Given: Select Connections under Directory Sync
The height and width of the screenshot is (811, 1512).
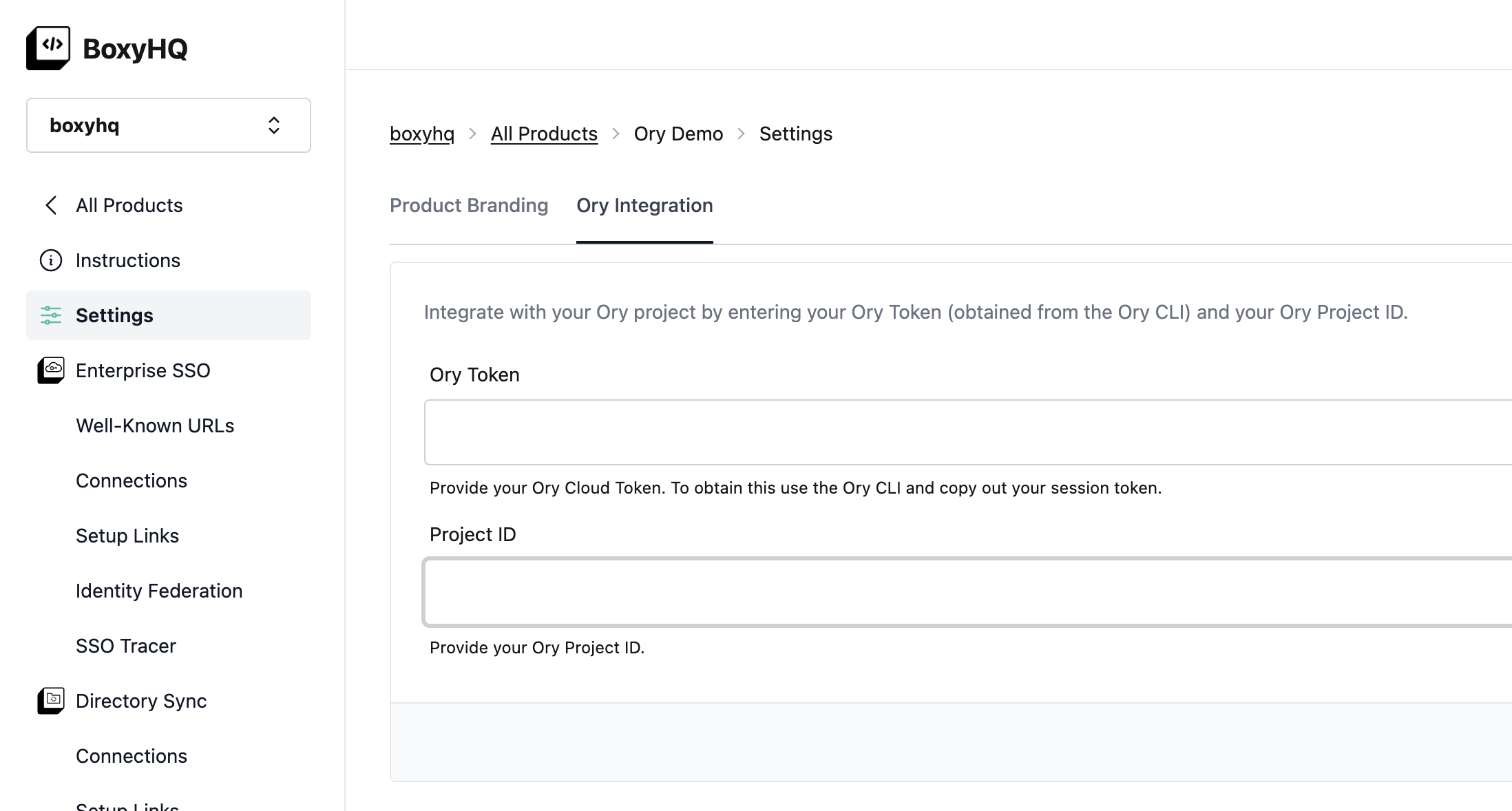Looking at the screenshot, I should pos(132,755).
